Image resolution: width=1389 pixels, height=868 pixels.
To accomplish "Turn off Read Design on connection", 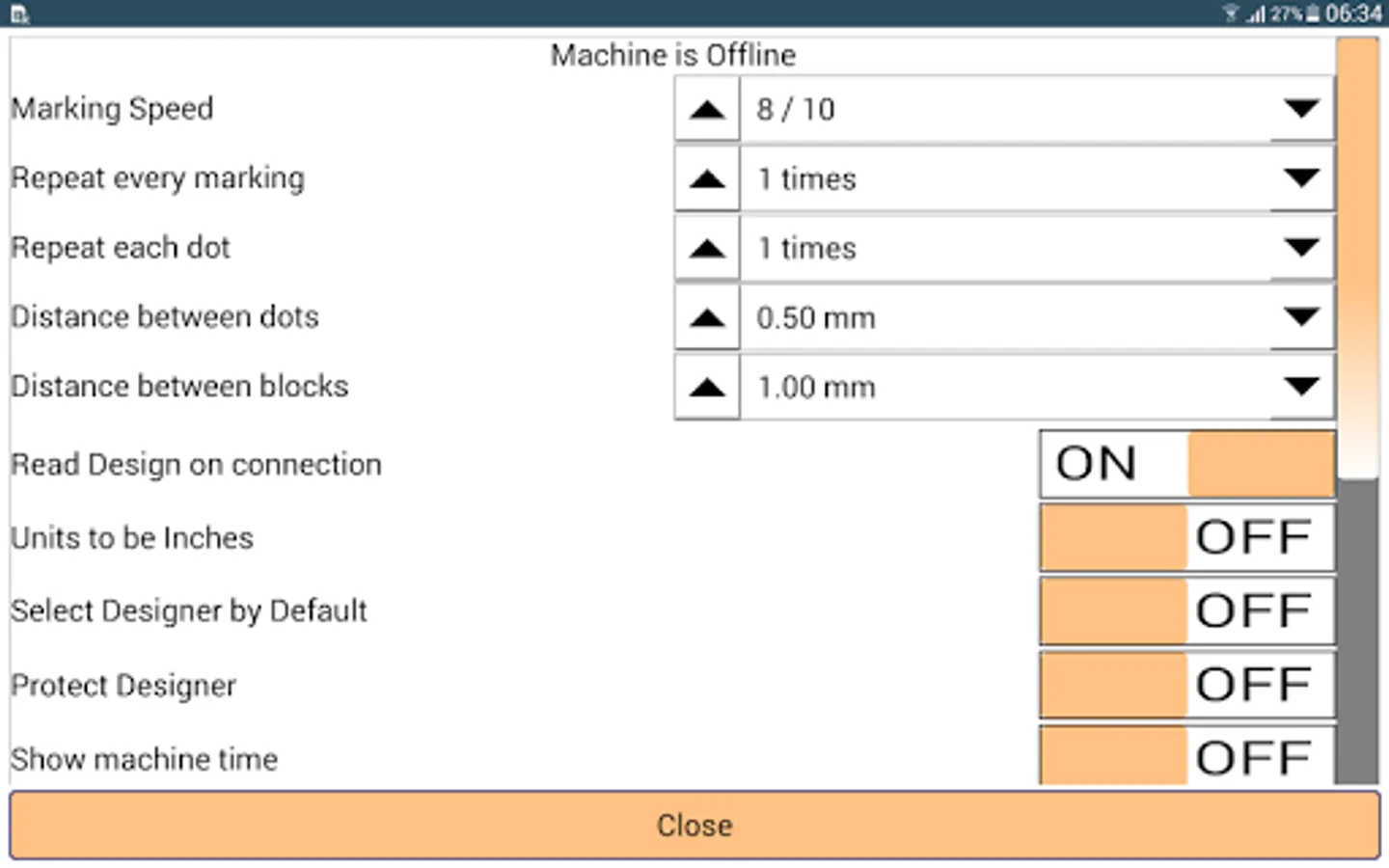I will tap(1187, 464).
